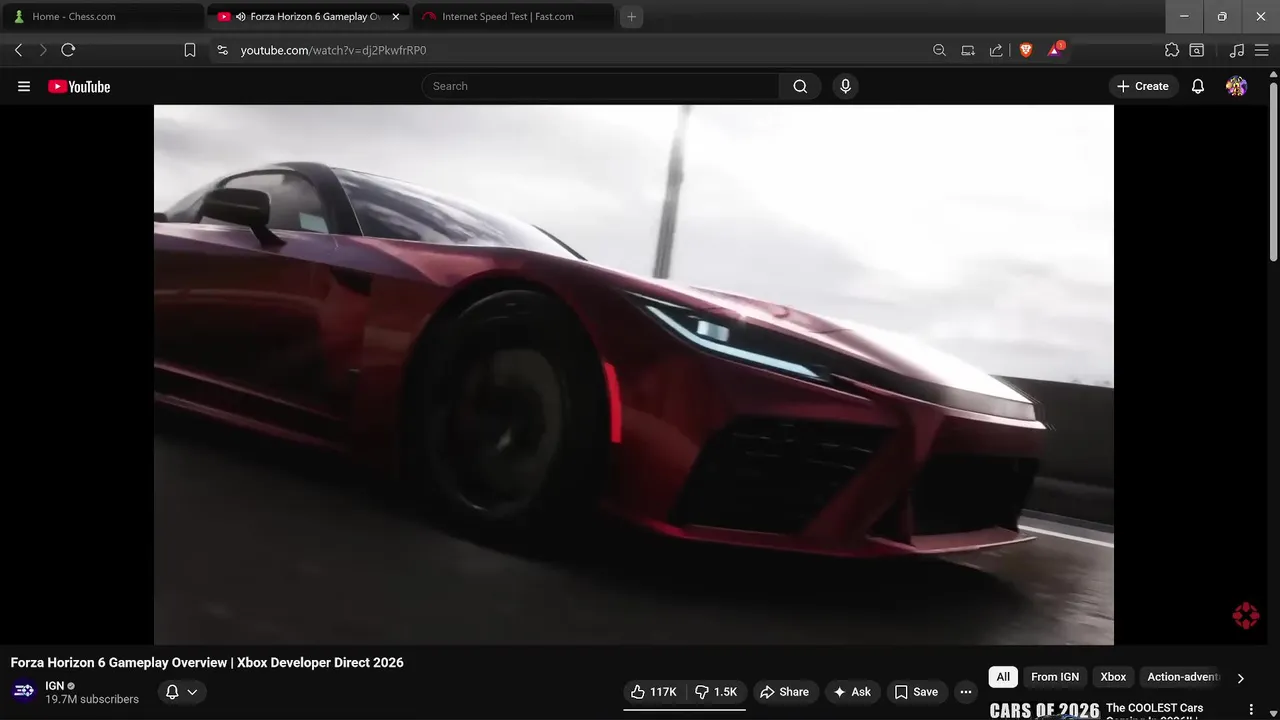This screenshot has width=1280, height=720.
Task: Open YouTube notifications bell
Action: tap(1198, 86)
